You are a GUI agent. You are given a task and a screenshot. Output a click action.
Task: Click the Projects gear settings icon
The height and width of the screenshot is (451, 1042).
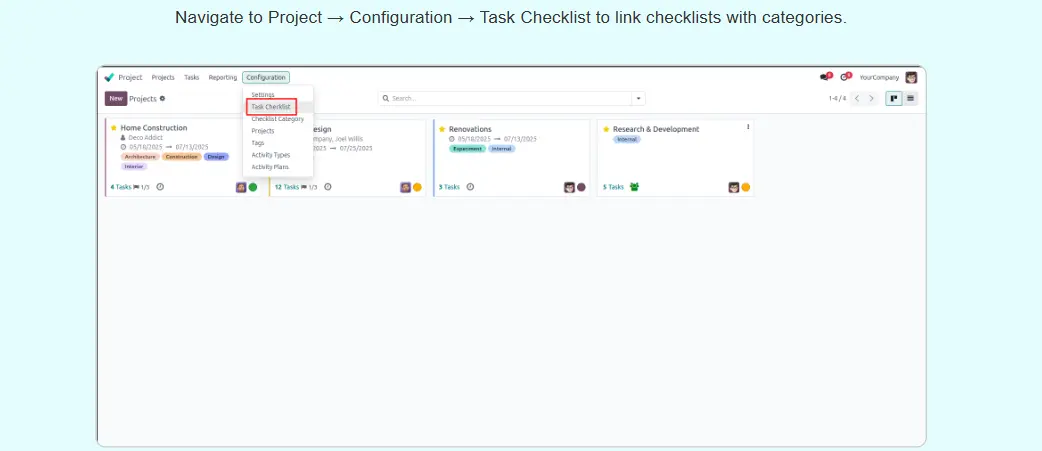[163, 98]
